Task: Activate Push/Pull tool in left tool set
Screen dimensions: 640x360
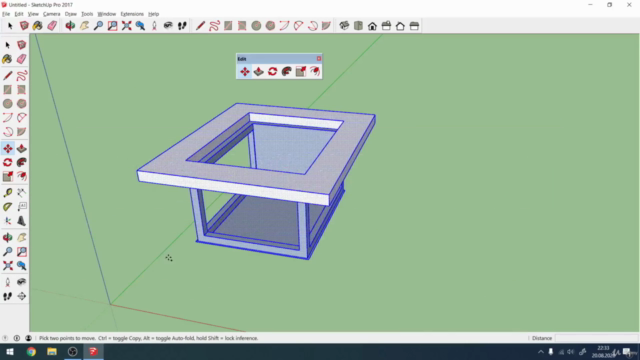Action: pyautogui.click(x=22, y=148)
